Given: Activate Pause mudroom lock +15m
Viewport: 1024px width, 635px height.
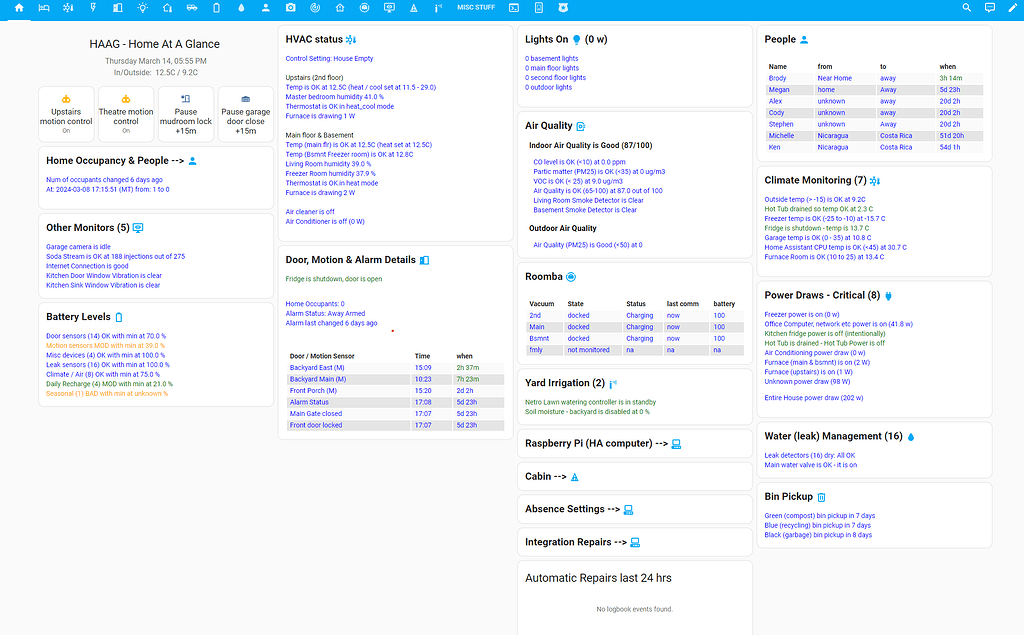Looking at the screenshot, I should (186, 113).
